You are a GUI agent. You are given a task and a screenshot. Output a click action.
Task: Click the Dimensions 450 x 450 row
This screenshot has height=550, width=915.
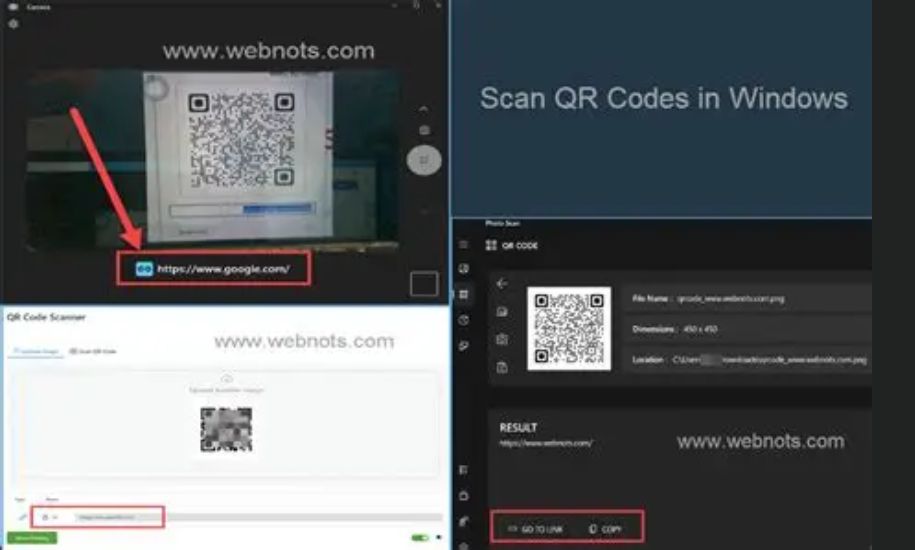coord(747,329)
